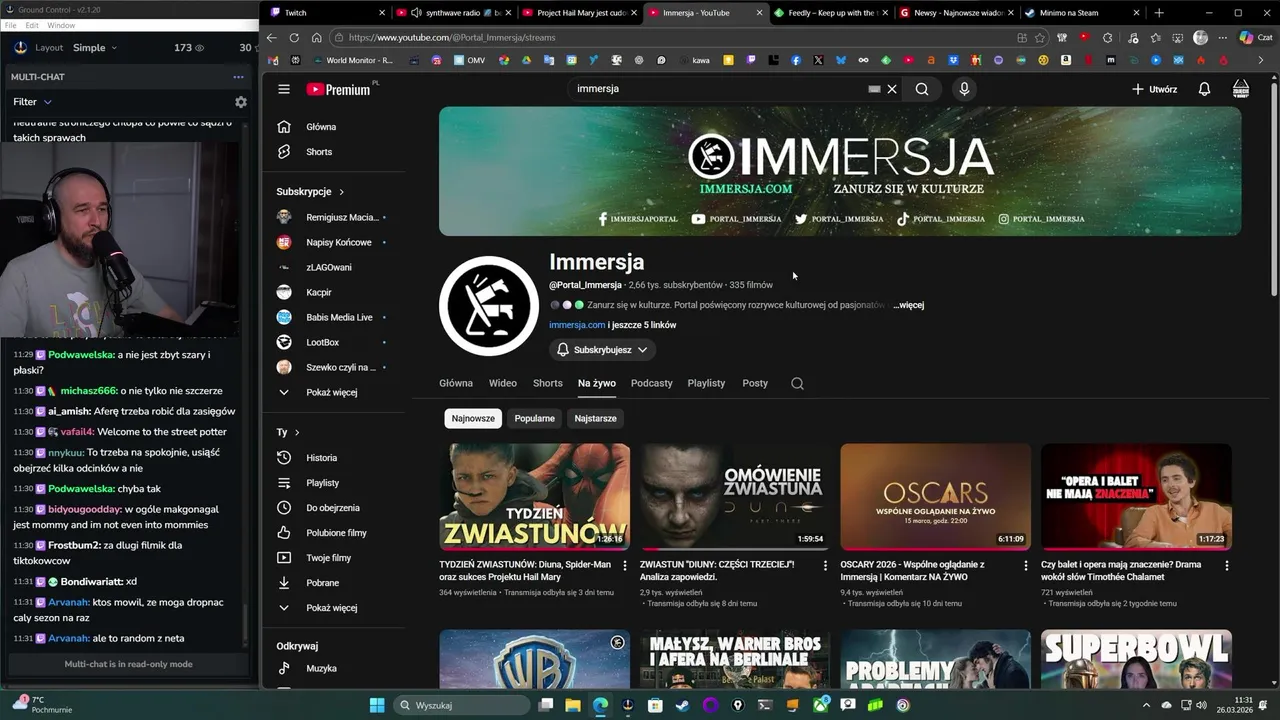Open the taskbar clock and date
The image size is (1280, 720).
[1235, 705]
